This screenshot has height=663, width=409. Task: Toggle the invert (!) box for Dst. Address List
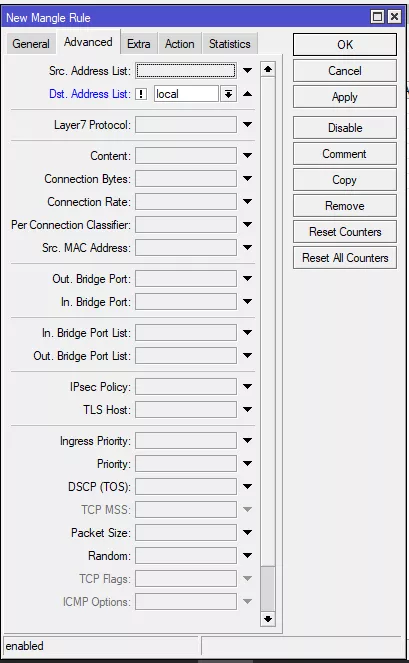[x=141, y=94]
